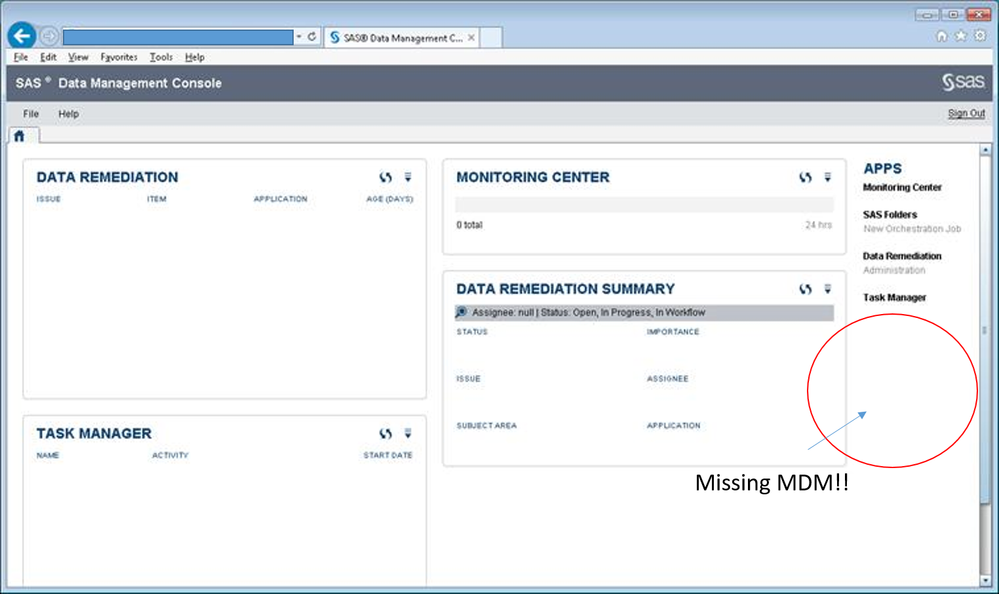Click the browser address bar field

(178, 37)
